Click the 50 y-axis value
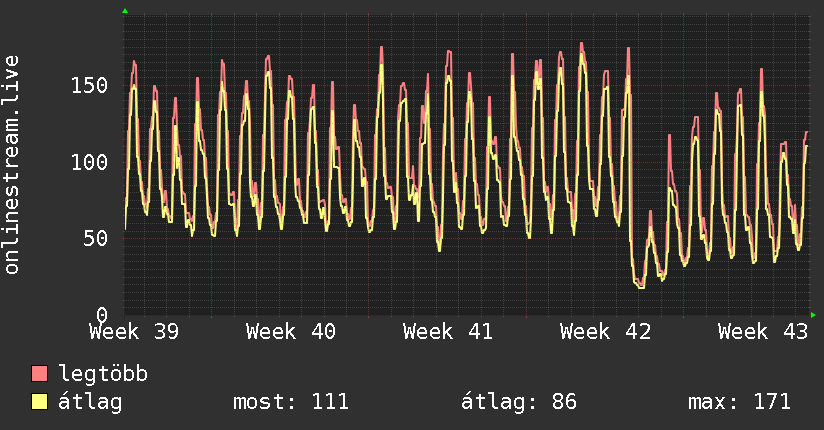This screenshot has height=430, width=824. point(96,239)
